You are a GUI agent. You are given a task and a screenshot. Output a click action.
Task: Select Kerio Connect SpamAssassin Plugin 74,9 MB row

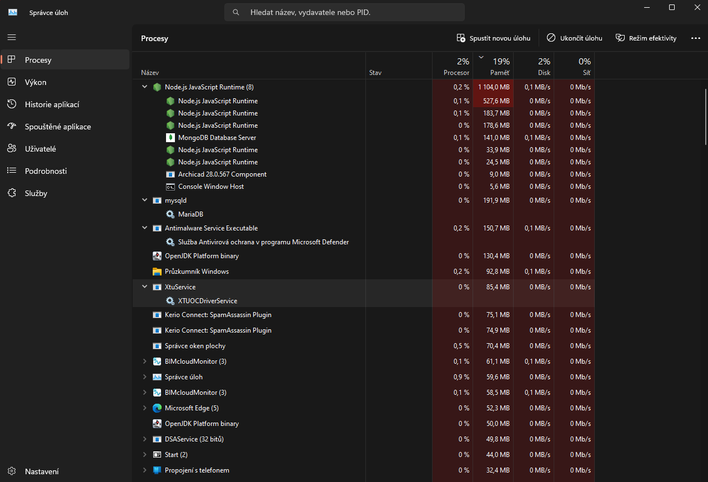point(364,330)
